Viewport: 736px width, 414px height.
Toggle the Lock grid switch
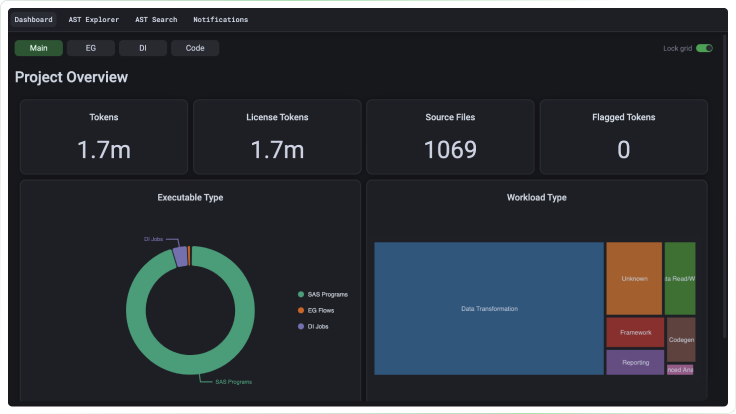click(704, 48)
